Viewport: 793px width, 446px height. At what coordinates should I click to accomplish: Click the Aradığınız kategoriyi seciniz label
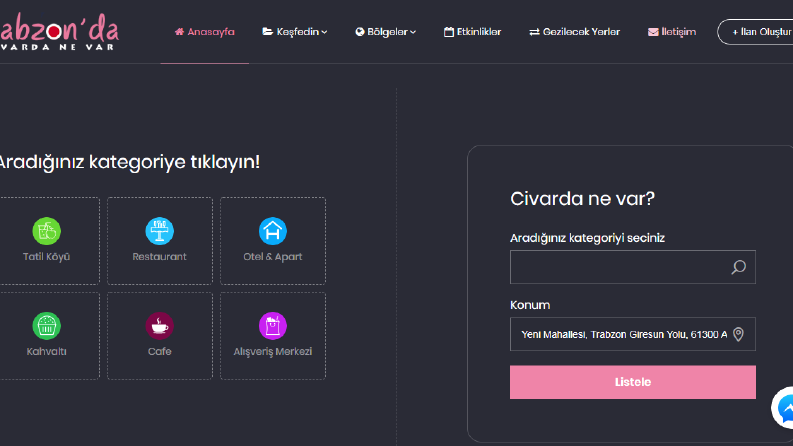coord(587,238)
